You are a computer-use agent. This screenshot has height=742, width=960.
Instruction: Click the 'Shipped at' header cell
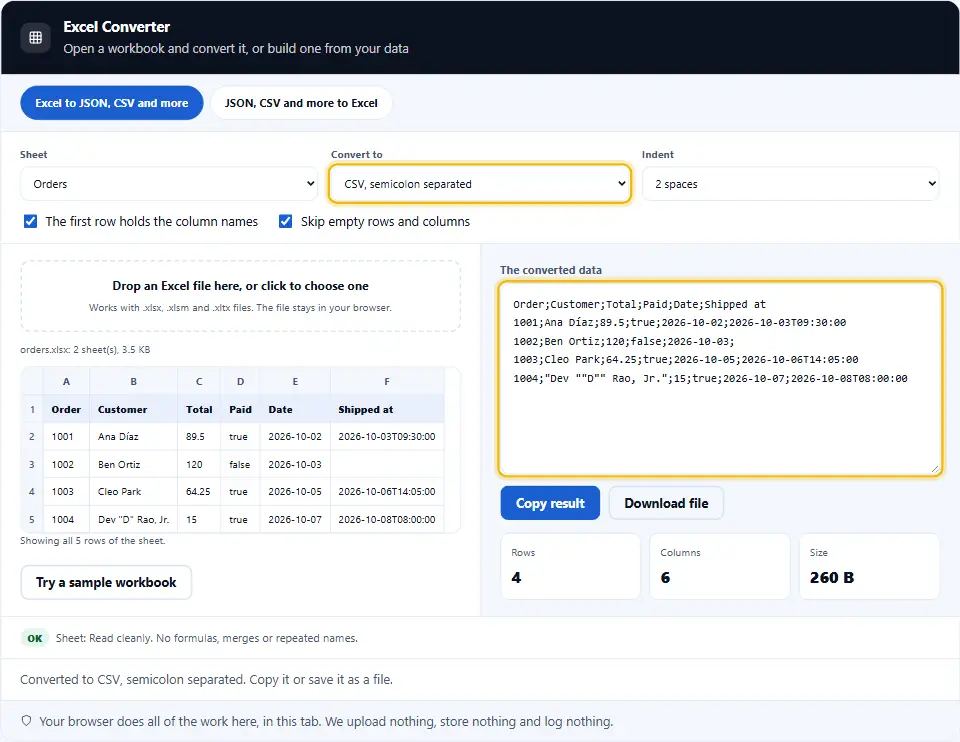387,409
